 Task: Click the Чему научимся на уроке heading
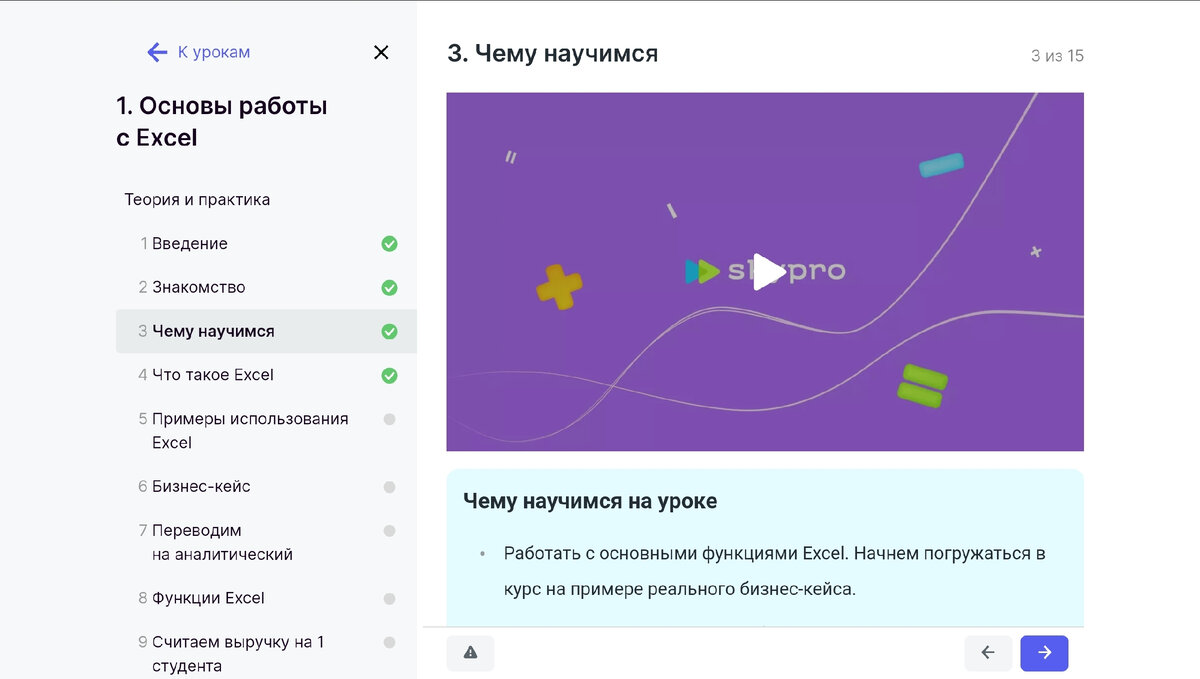point(590,501)
